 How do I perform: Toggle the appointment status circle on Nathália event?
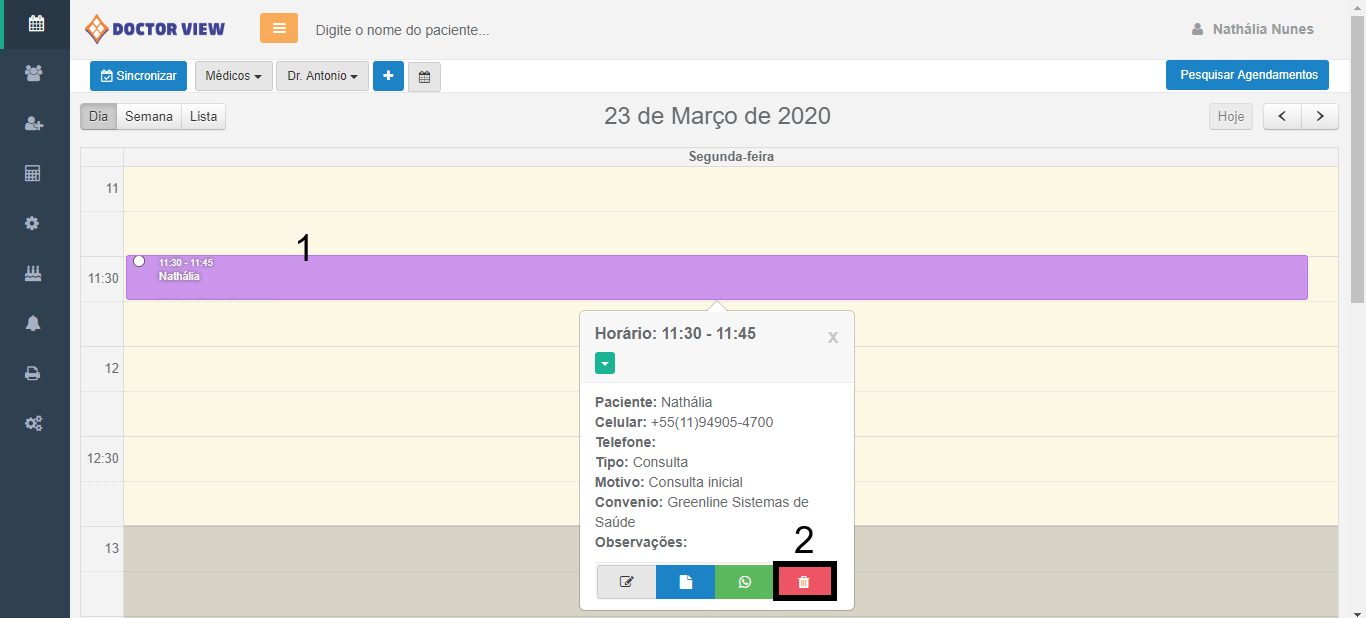coord(139,261)
